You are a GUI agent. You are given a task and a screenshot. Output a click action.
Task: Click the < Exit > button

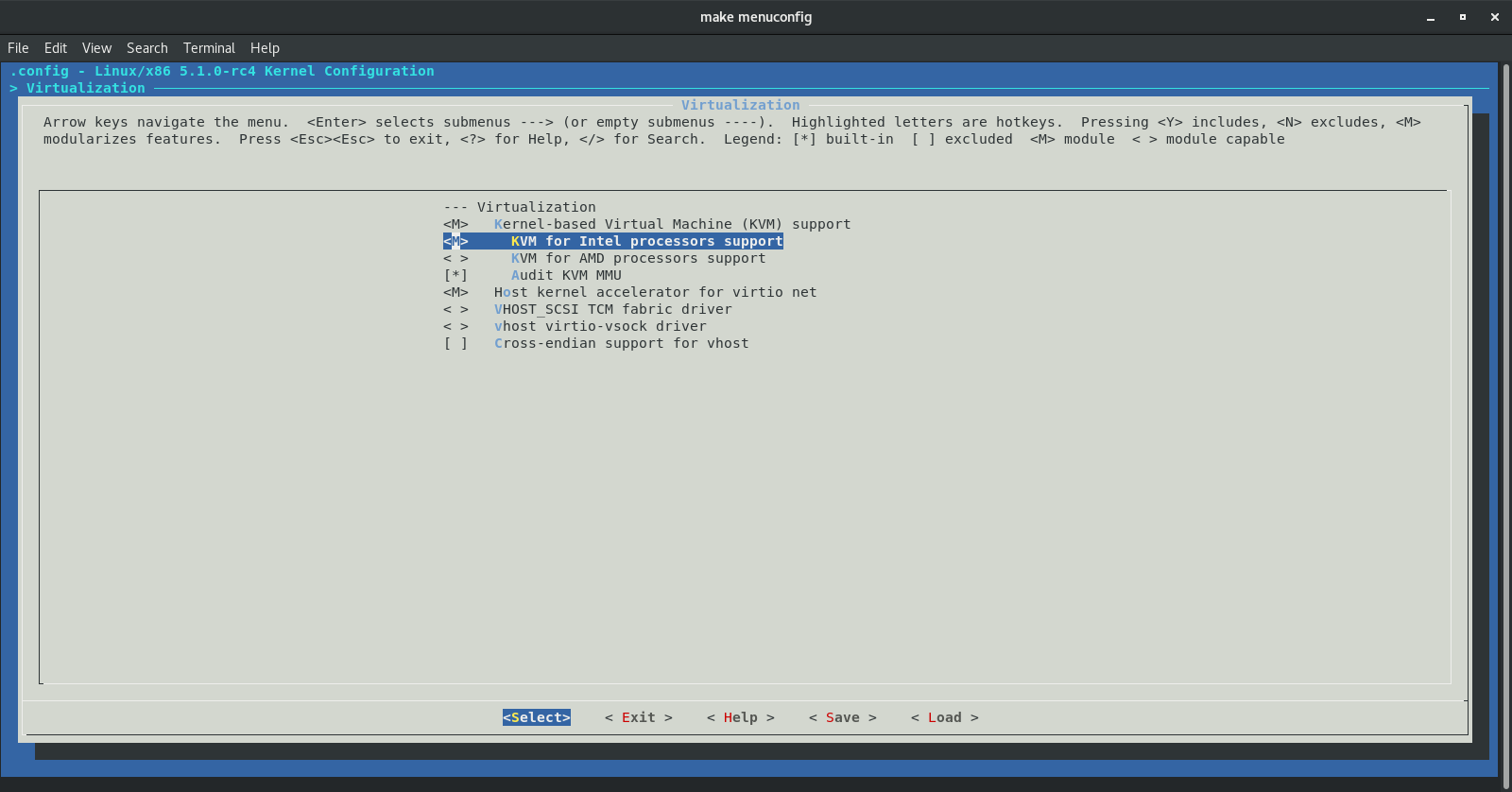[x=639, y=717]
